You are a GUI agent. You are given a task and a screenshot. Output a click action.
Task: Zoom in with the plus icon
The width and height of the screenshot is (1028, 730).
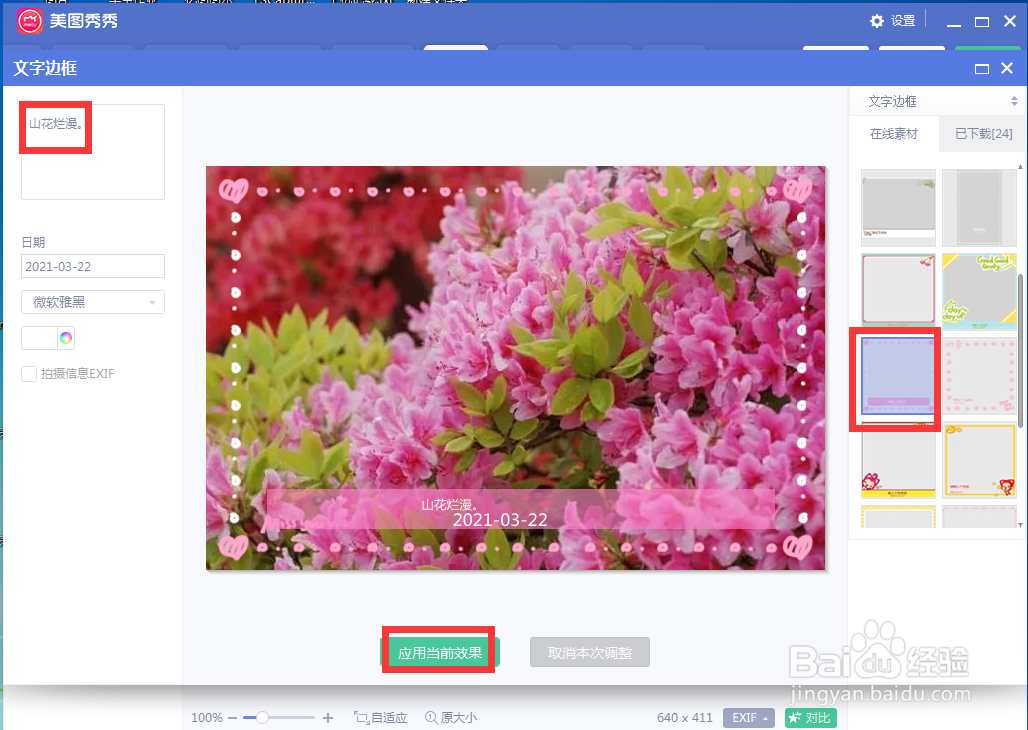pos(328,718)
